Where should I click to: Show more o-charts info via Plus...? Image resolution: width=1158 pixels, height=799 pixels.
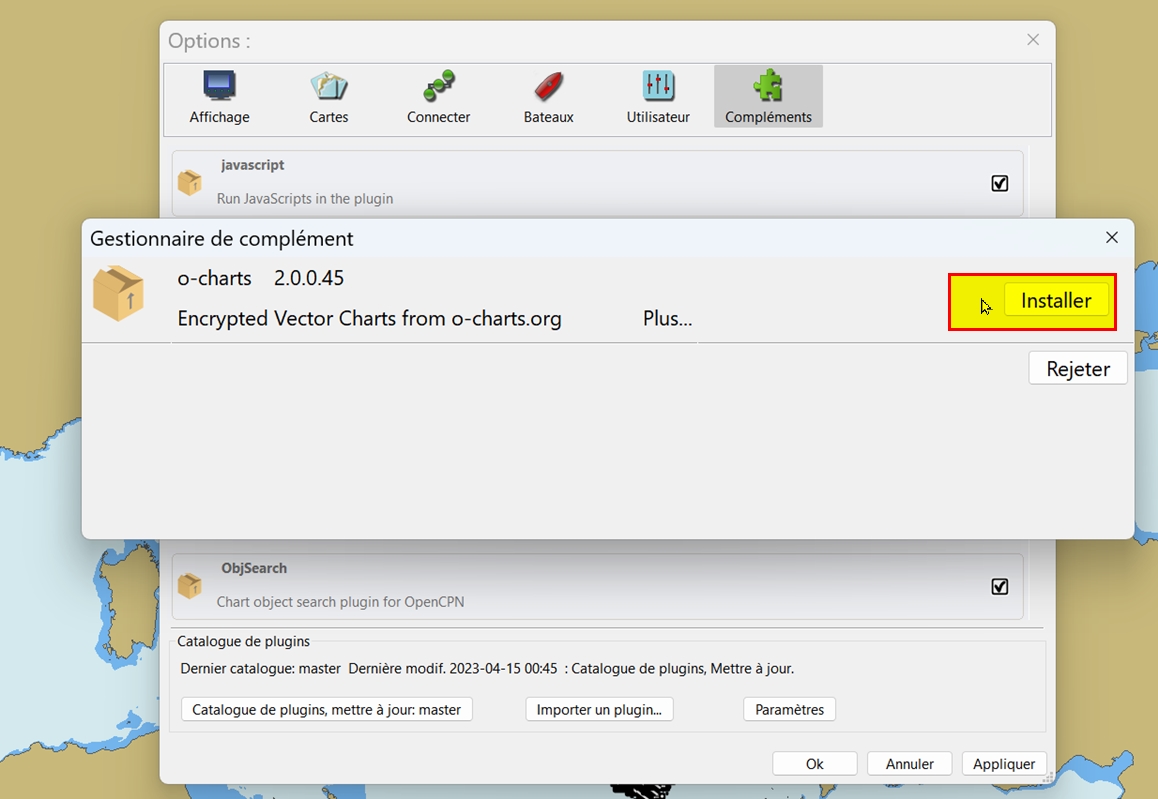tap(668, 318)
